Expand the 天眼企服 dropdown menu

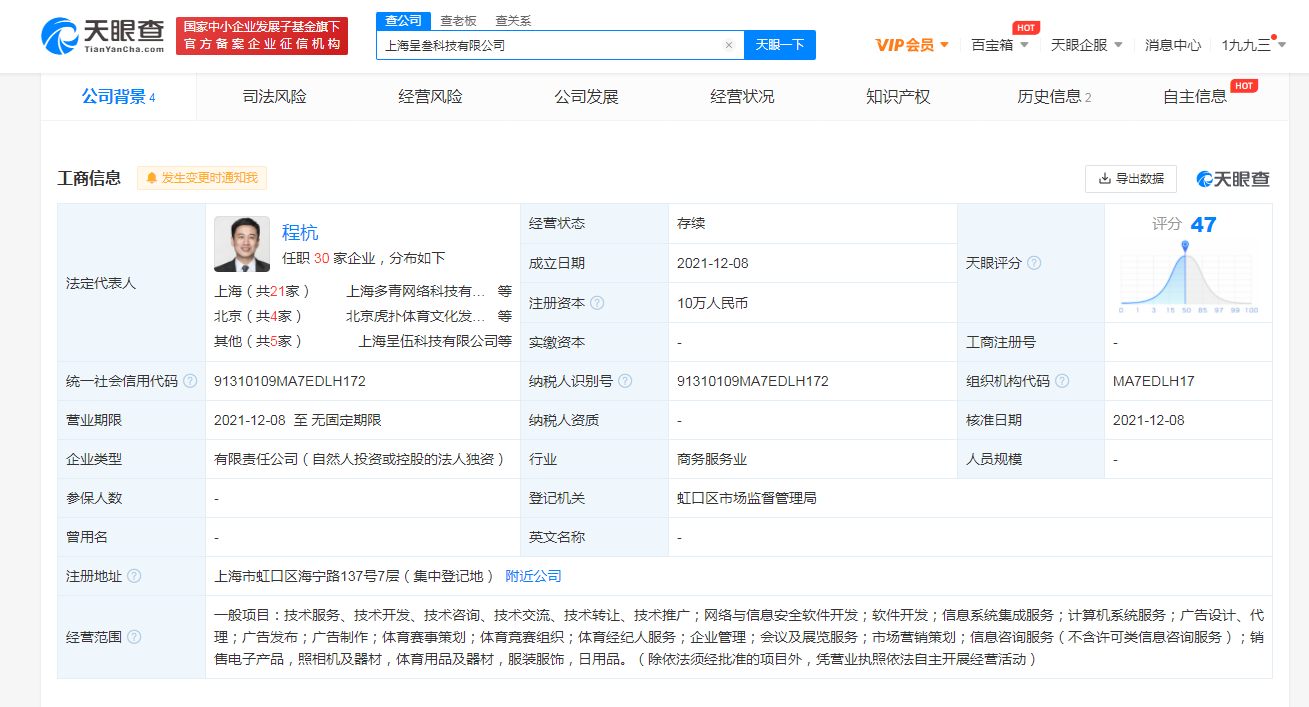[x=1087, y=45]
